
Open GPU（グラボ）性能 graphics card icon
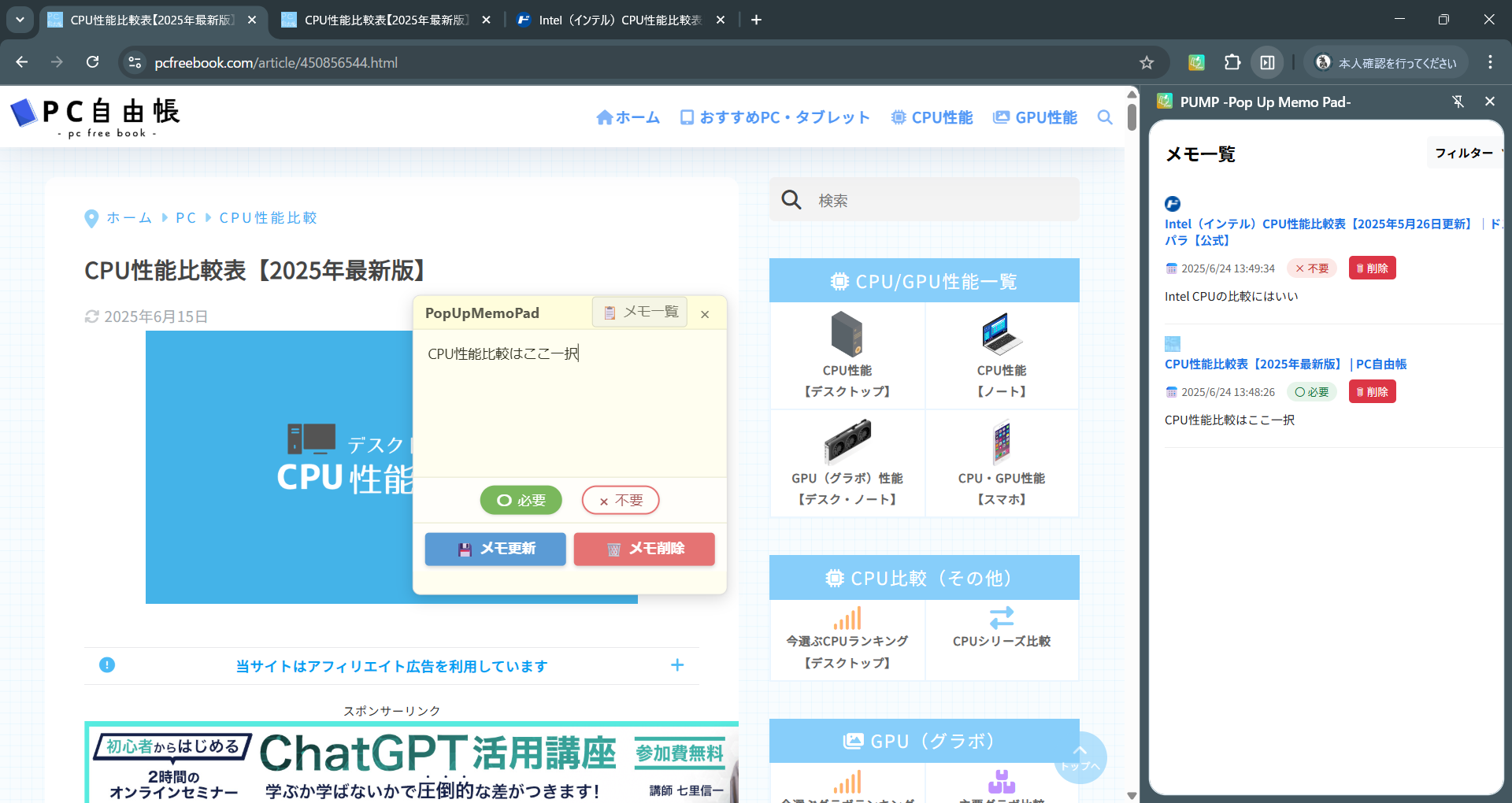847,442
